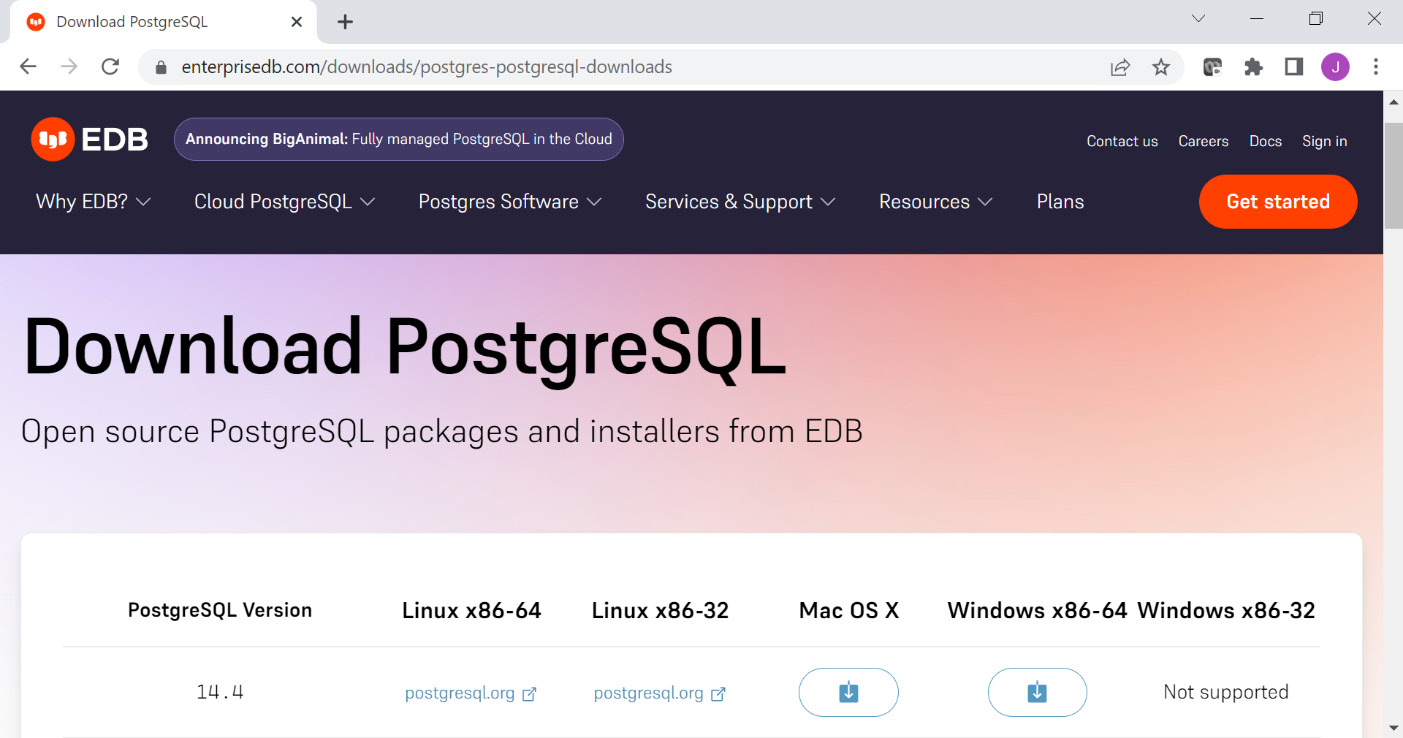The height and width of the screenshot is (738, 1403).
Task: Click the Download PostgreSQL page heading
Action: [404, 347]
